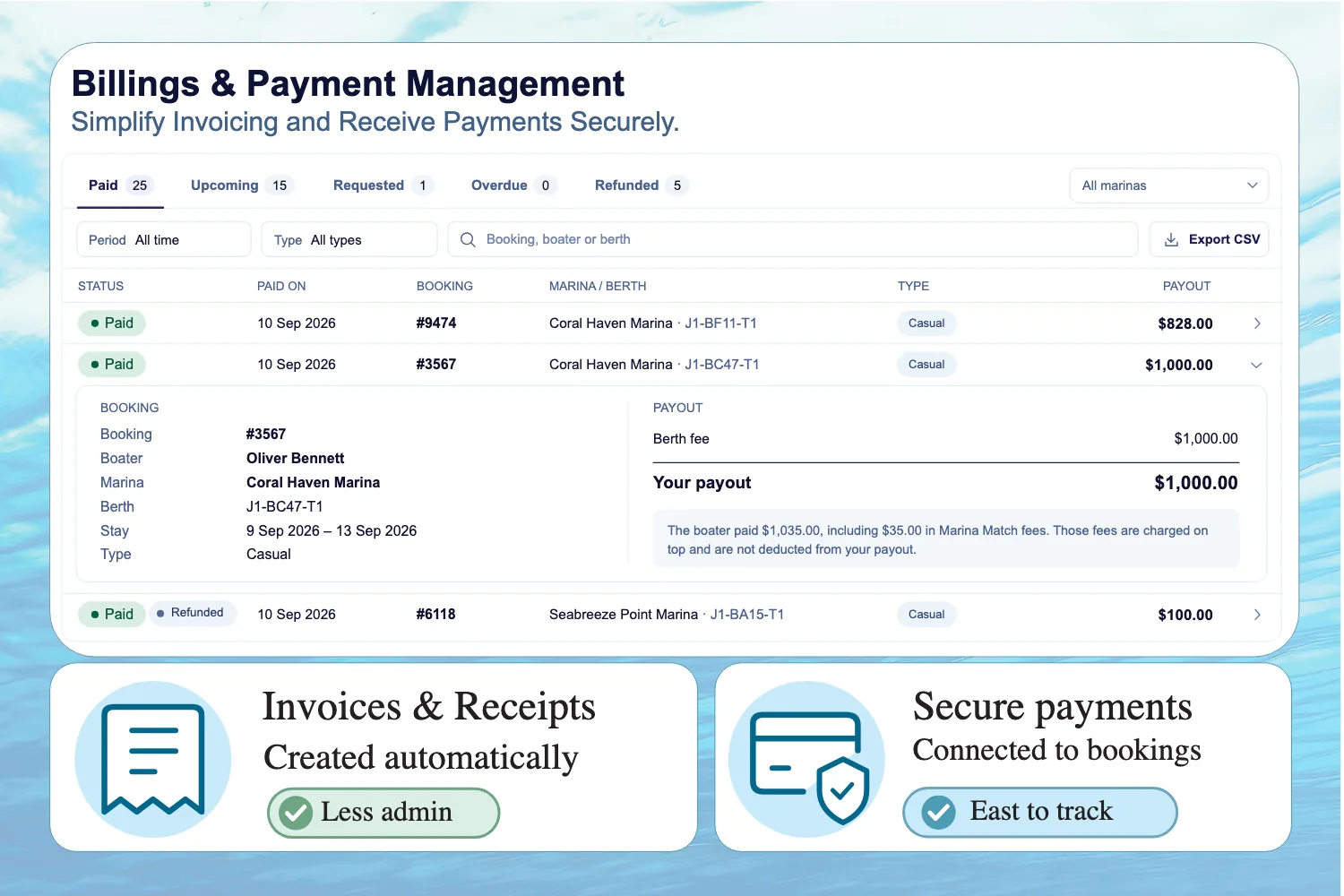The image size is (1344, 896).
Task: Click stay dates 9 Sep 2026 – 13 Sep 2026
Action: coord(332,531)
